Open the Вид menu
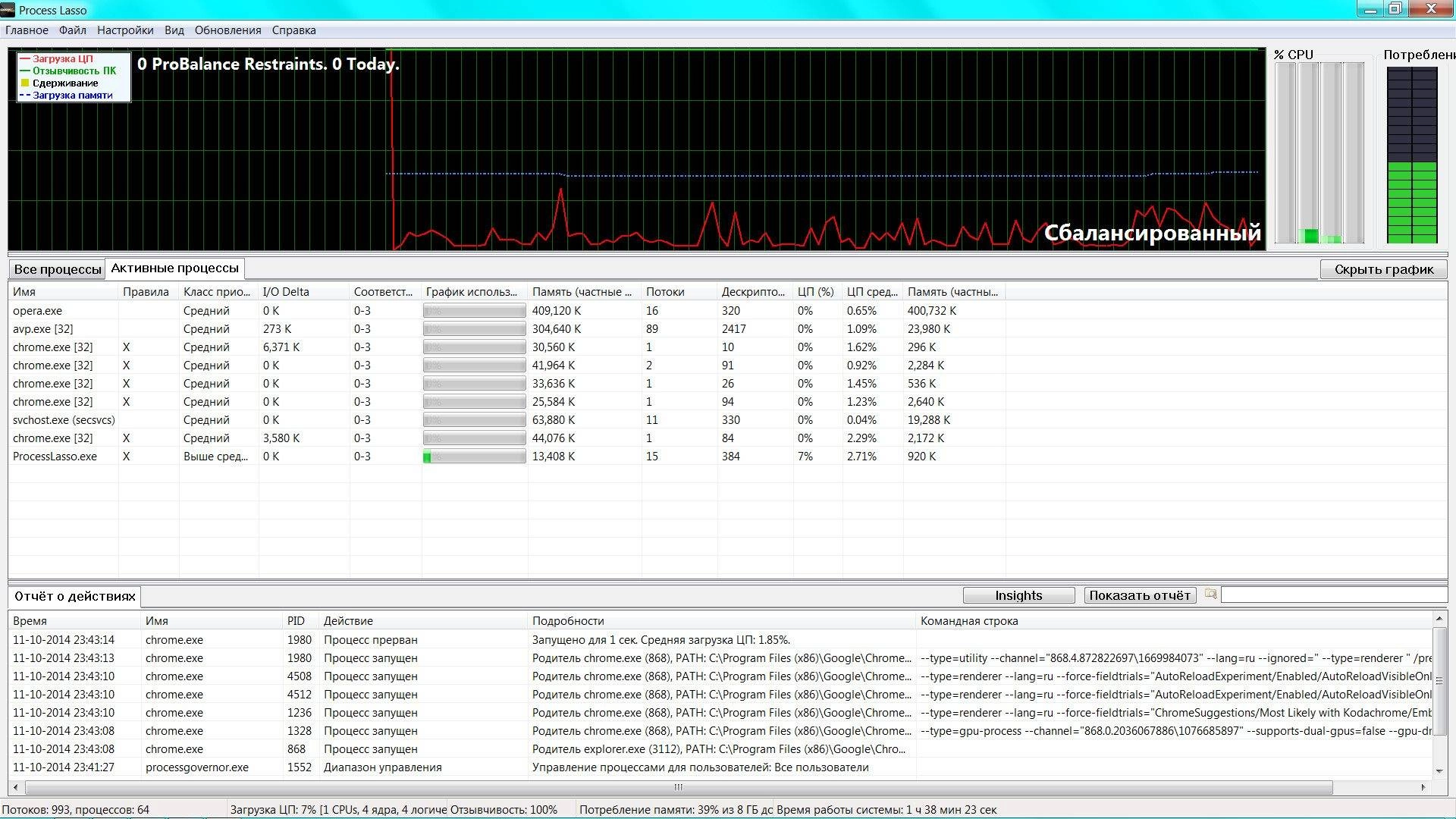 174,30
